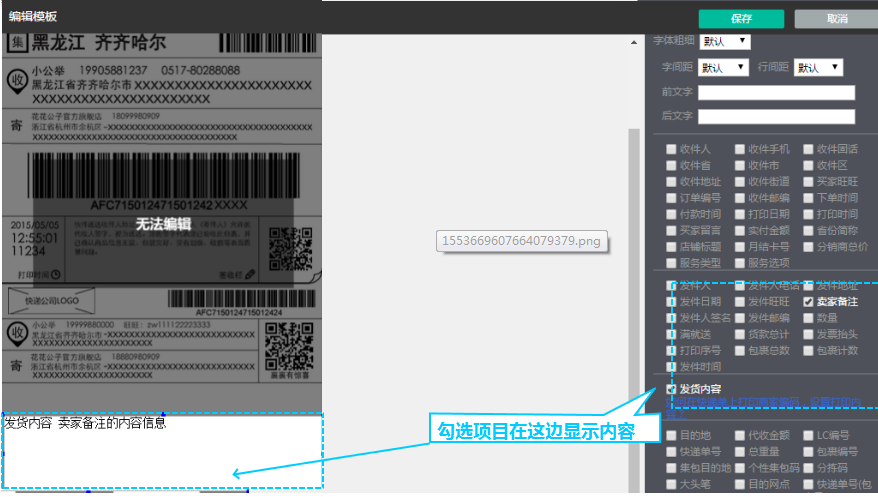Tick the 数量 checkbox
The width and height of the screenshot is (878, 497).
808,318
